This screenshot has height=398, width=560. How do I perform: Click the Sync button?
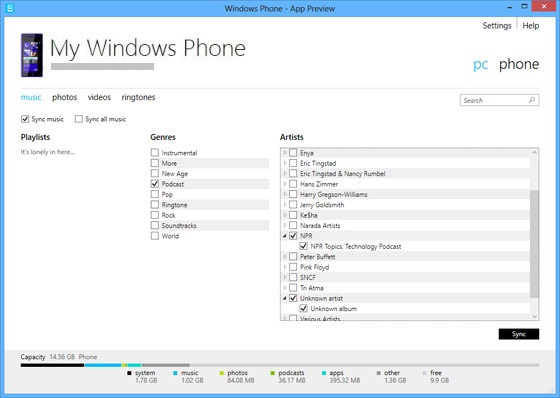pos(519,334)
